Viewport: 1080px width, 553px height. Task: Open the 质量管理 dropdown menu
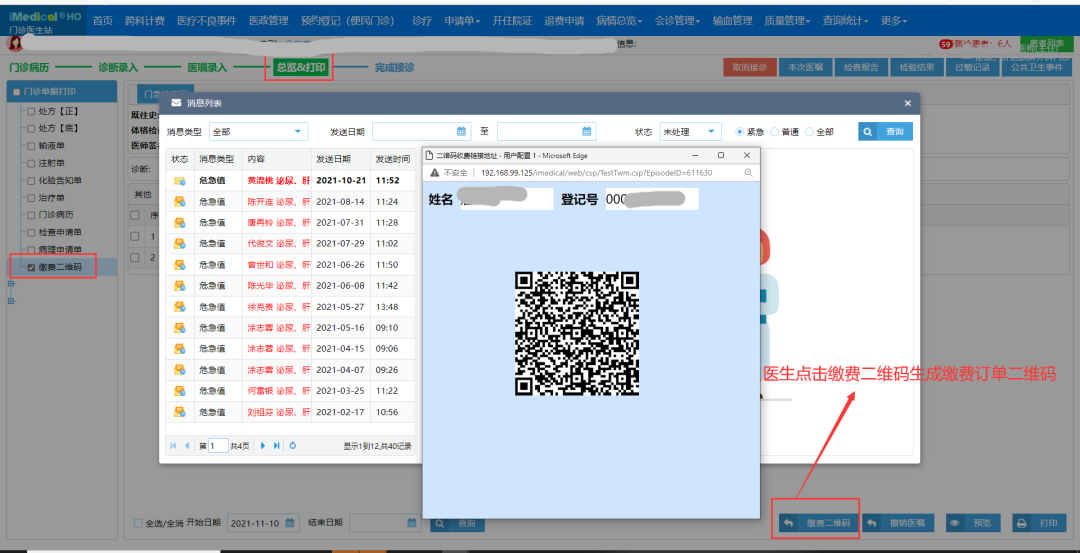tap(787, 21)
